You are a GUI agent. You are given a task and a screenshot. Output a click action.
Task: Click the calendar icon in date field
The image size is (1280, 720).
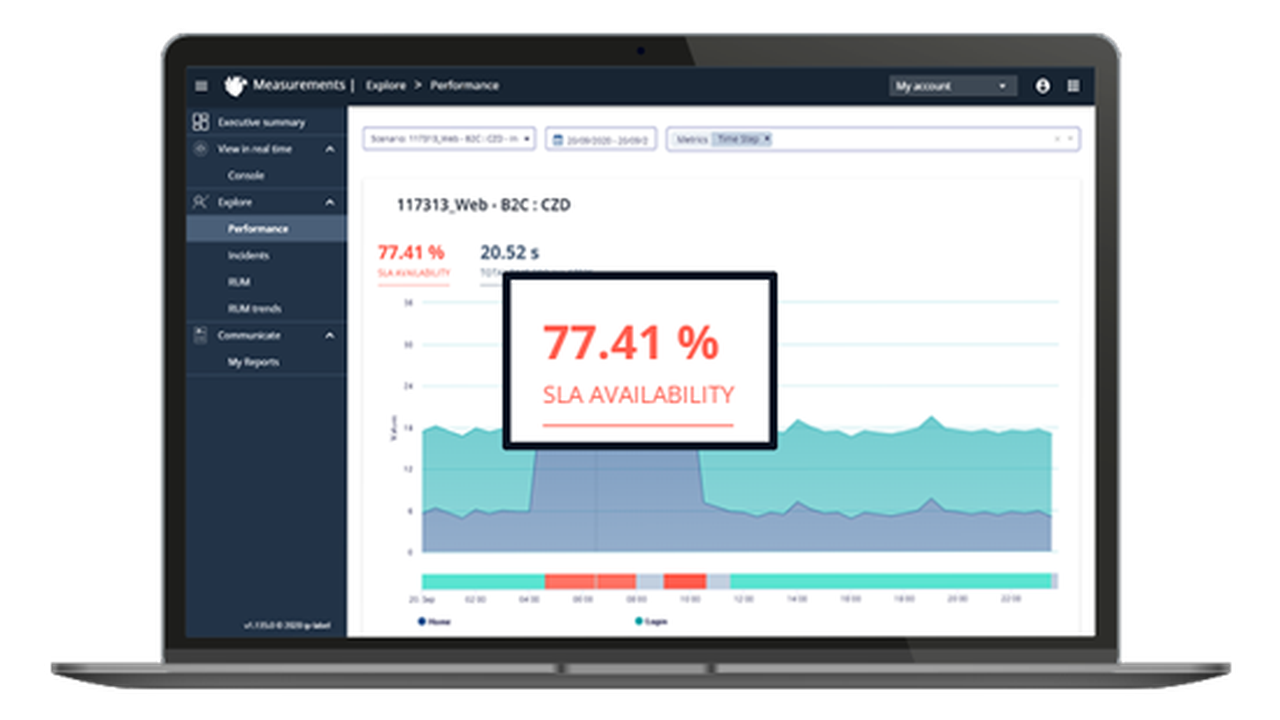click(558, 140)
